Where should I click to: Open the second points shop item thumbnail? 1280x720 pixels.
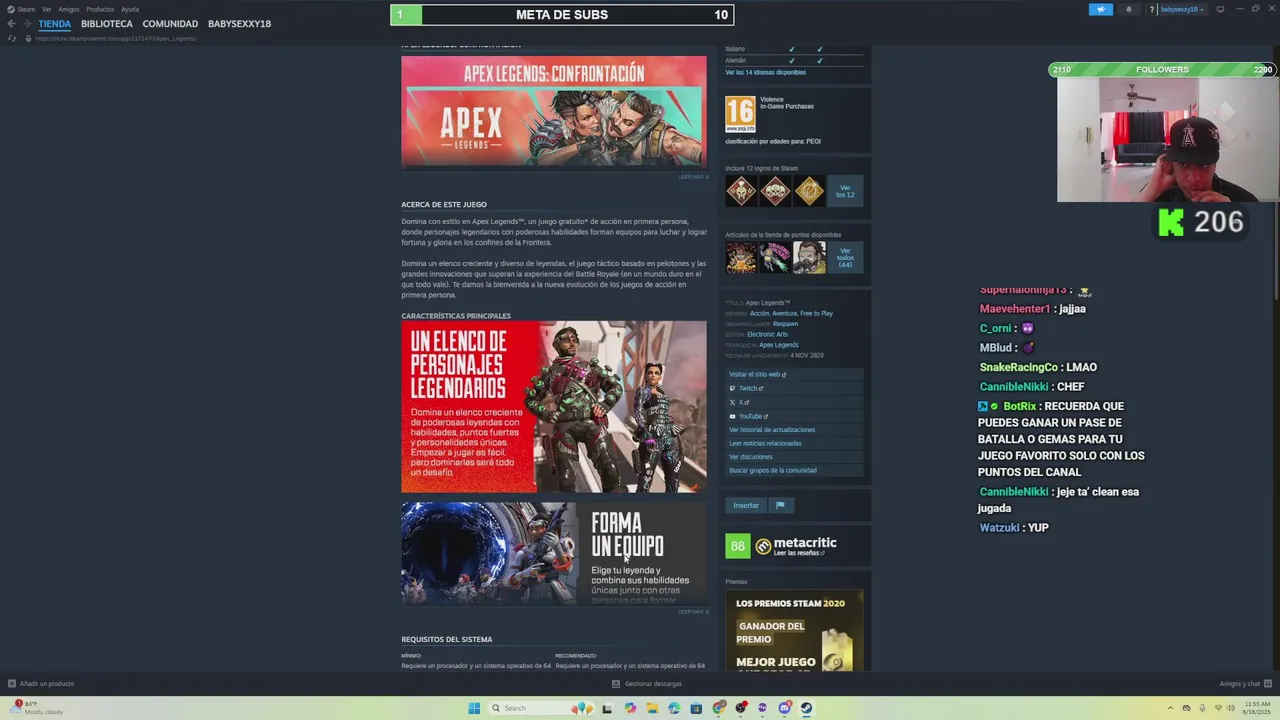pyautogui.click(x=775, y=258)
